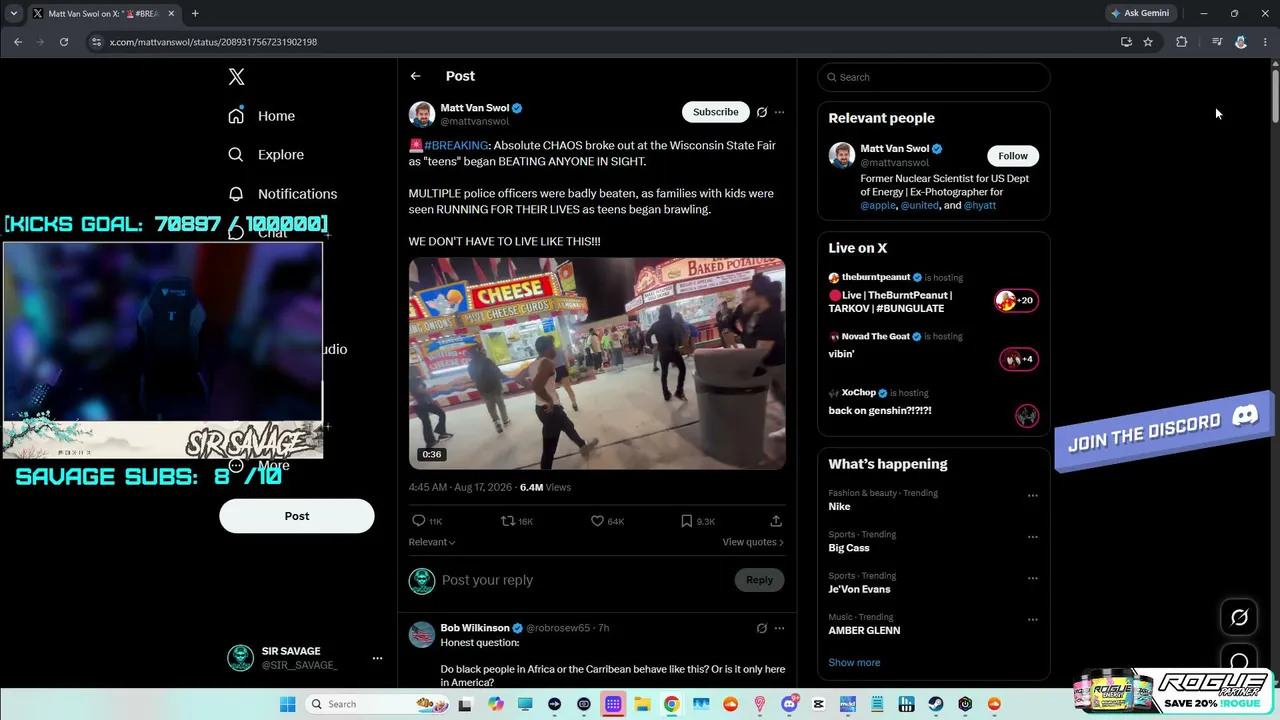Image resolution: width=1280 pixels, height=720 pixels.
Task: Expand the Relevant replies sort dropdown
Action: click(x=432, y=542)
